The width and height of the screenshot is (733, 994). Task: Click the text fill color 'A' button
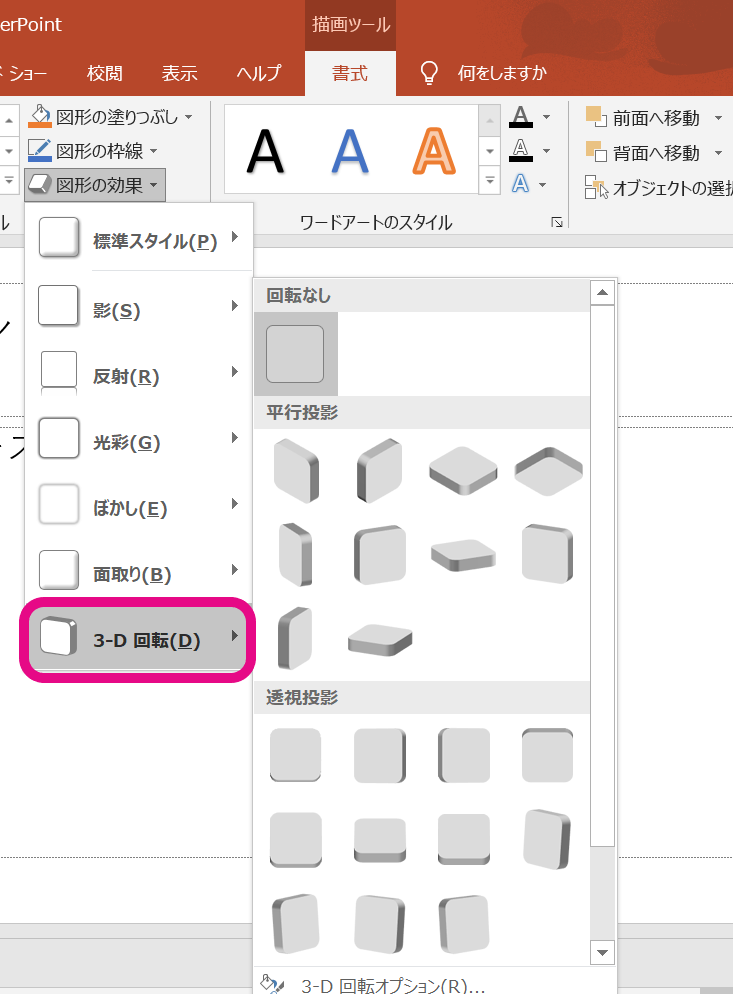520,117
